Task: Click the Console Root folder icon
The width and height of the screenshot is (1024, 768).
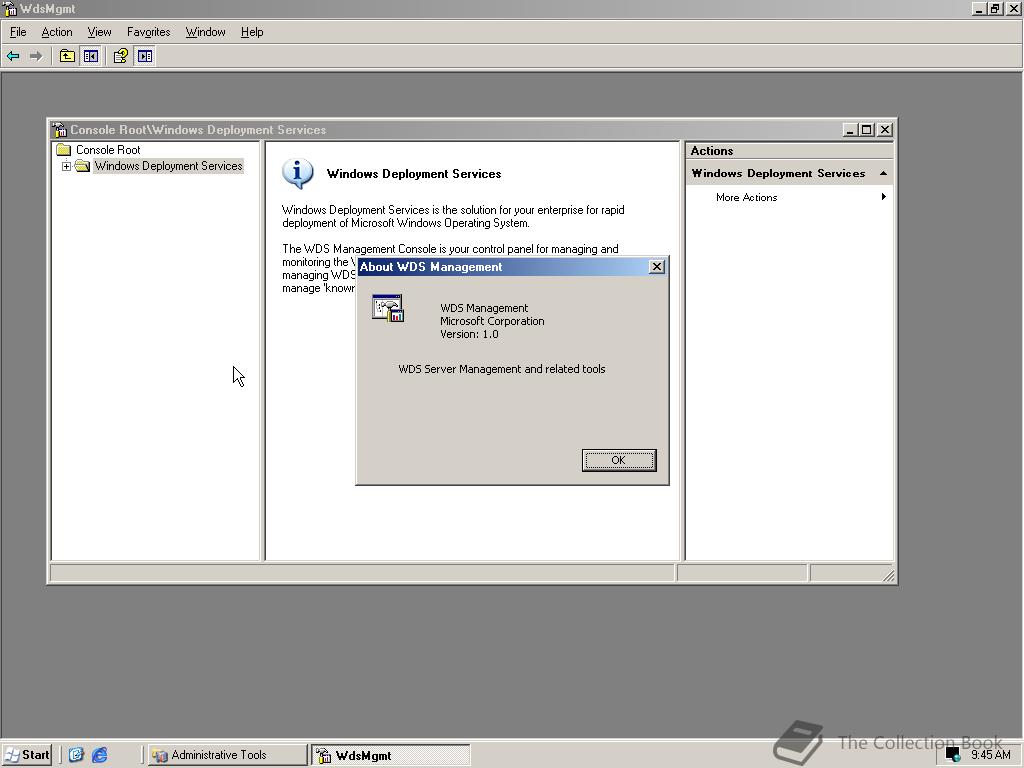Action: (63, 150)
